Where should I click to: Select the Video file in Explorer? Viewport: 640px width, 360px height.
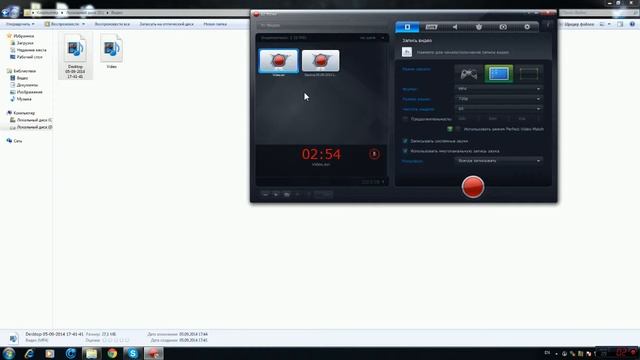[111, 51]
